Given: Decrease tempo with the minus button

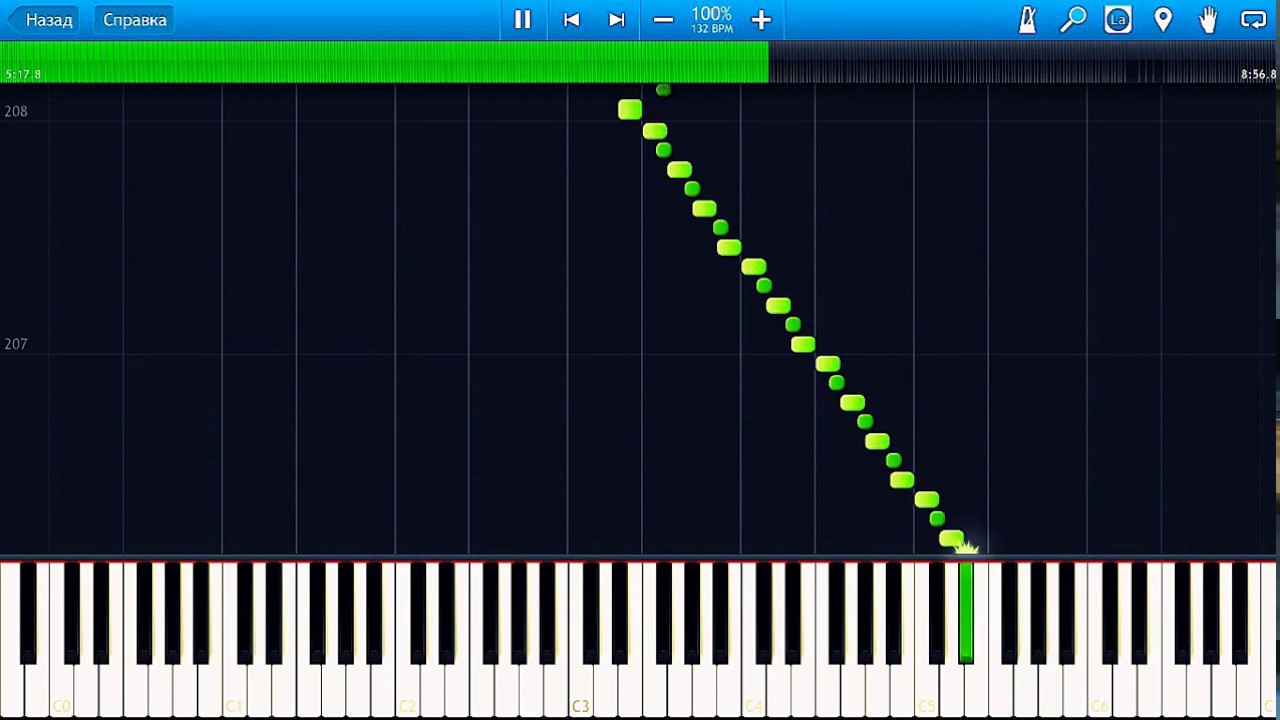Looking at the screenshot, I should (x=663, y=20).
